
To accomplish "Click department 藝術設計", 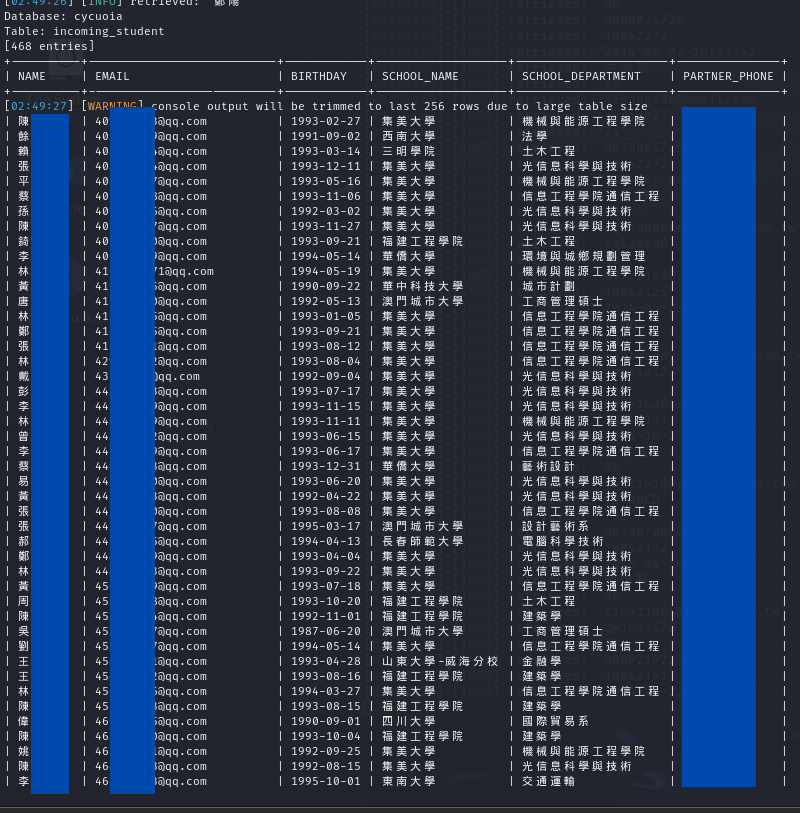I will pyautogui.click(x=549, y=467).
